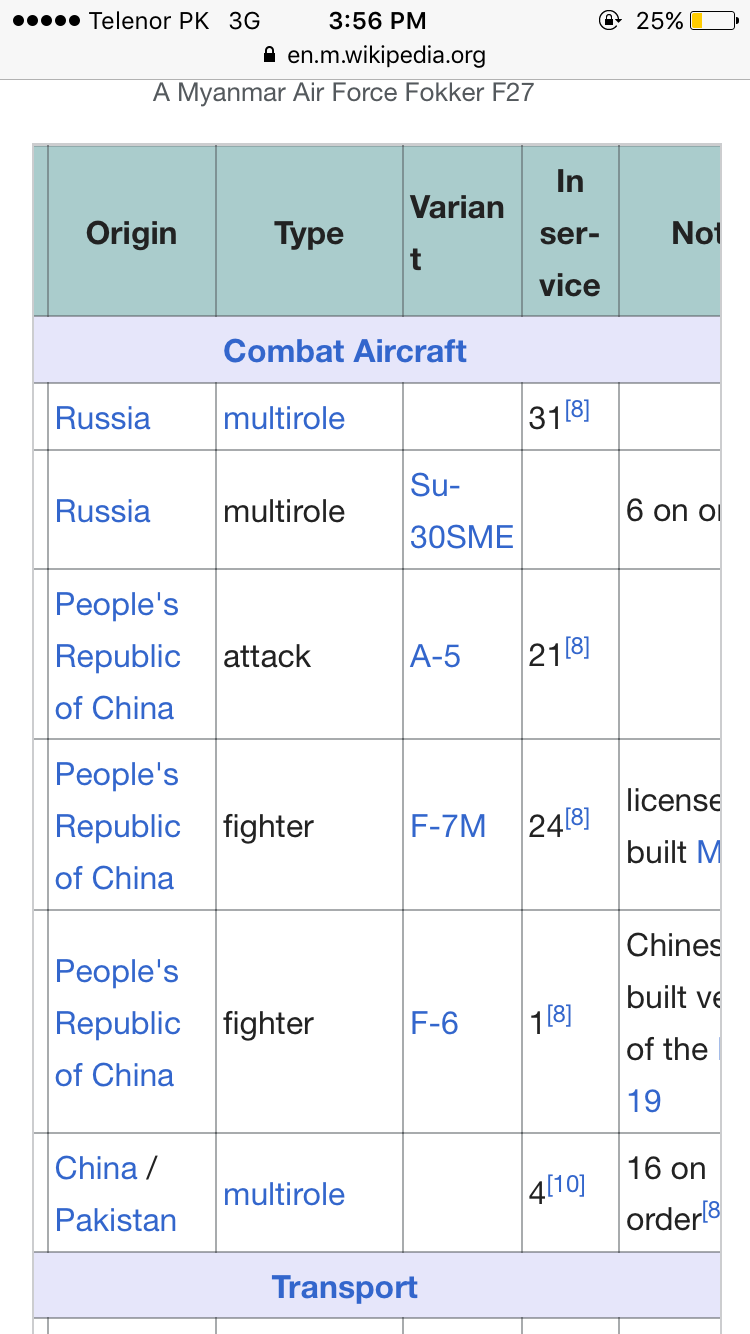This screenshot has width=750, height=1334.
Task: Open the F-6 variant link
Action: pos(435,1022)
